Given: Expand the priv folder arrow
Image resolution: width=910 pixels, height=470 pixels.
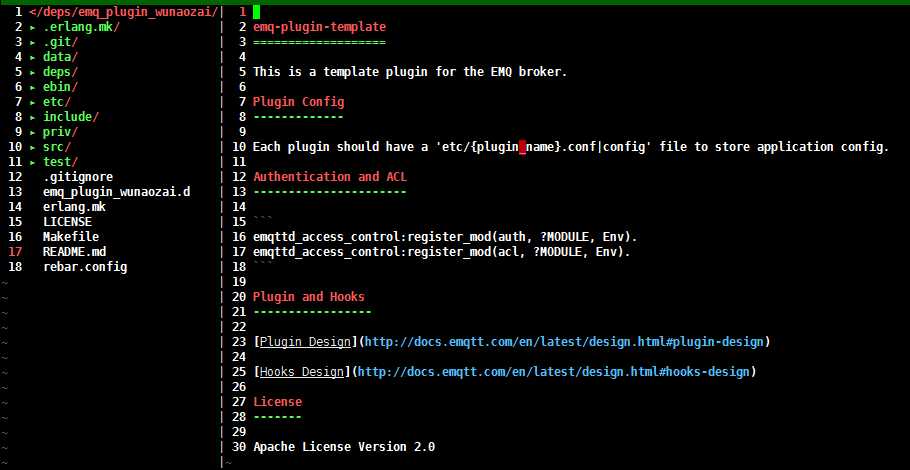Looking at the screenshot, I should 32,132.
